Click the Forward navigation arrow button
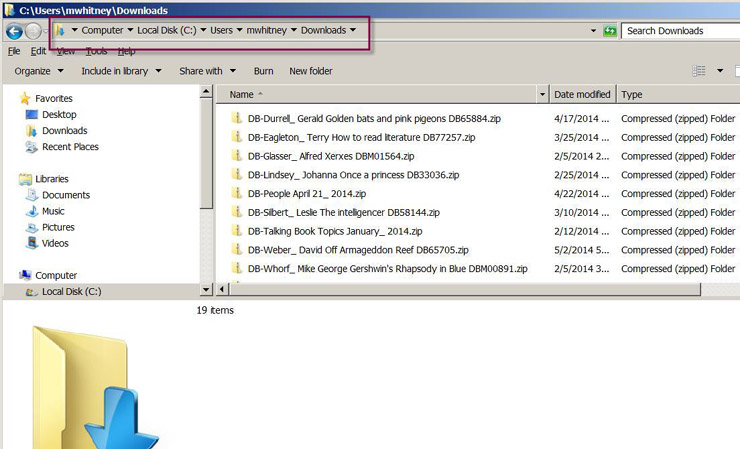This screenshot has width=740, height=449. (x=33, y=31)
